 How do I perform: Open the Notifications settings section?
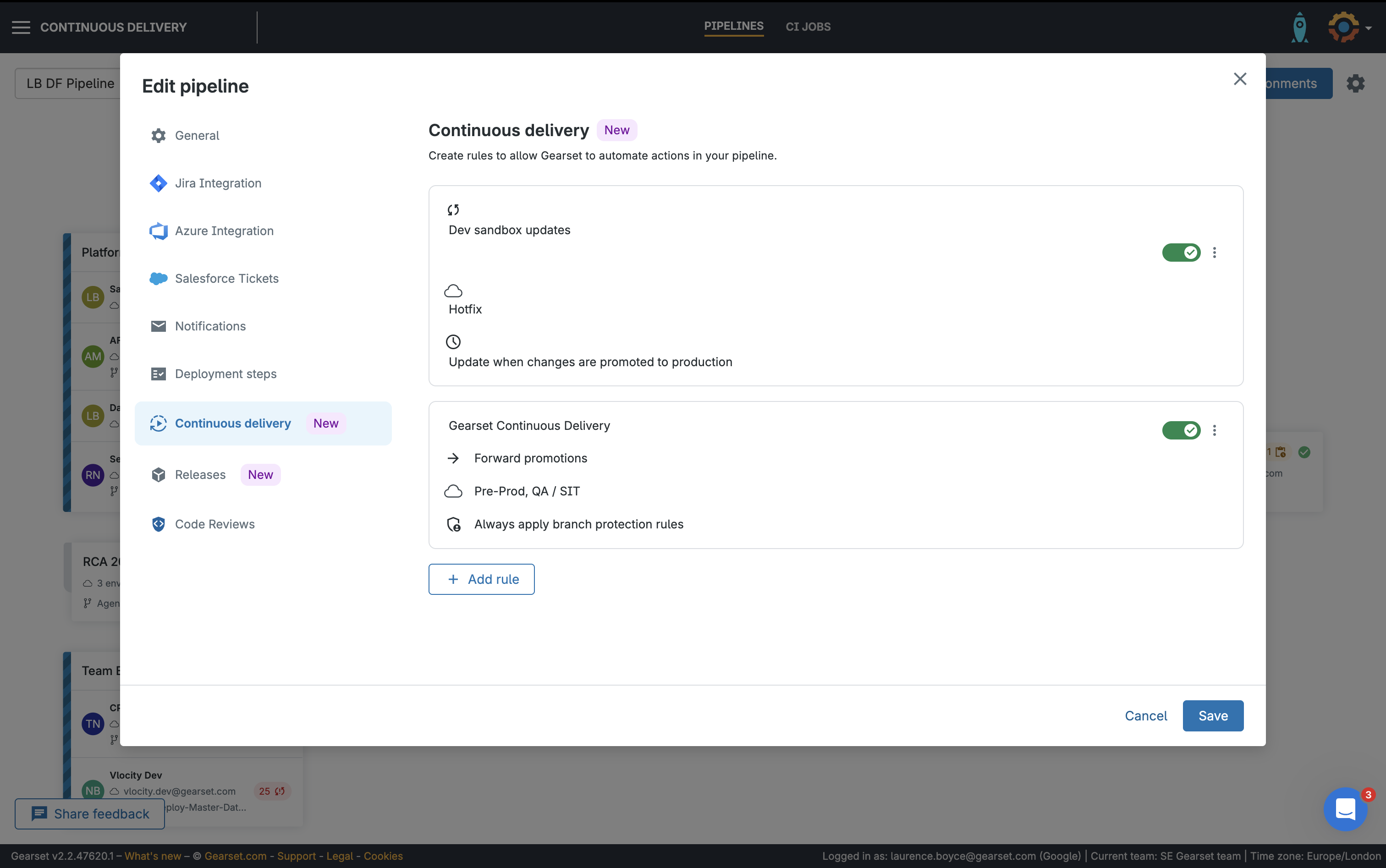coord(263,326)
